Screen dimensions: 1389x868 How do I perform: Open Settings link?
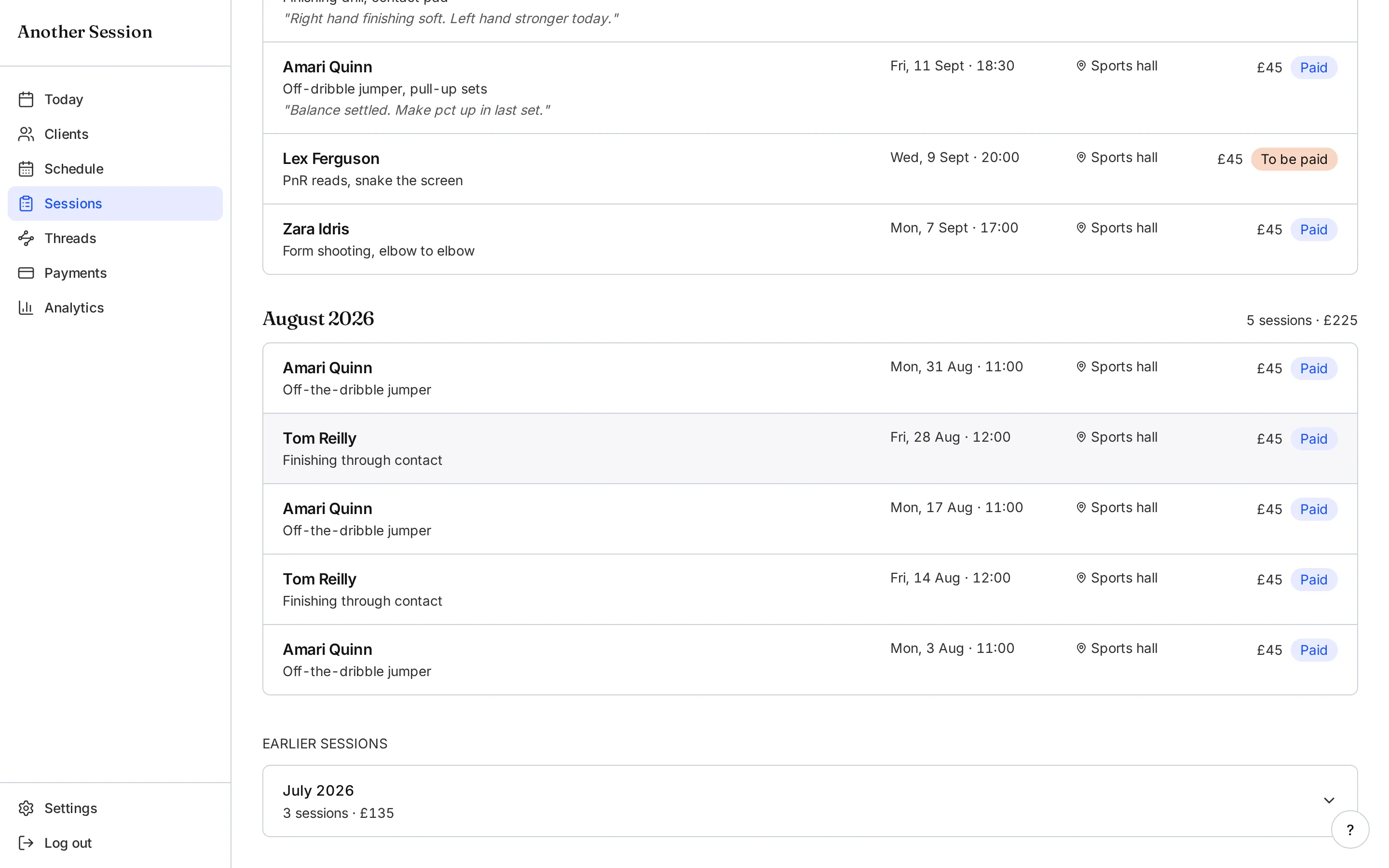coord(115,808)
